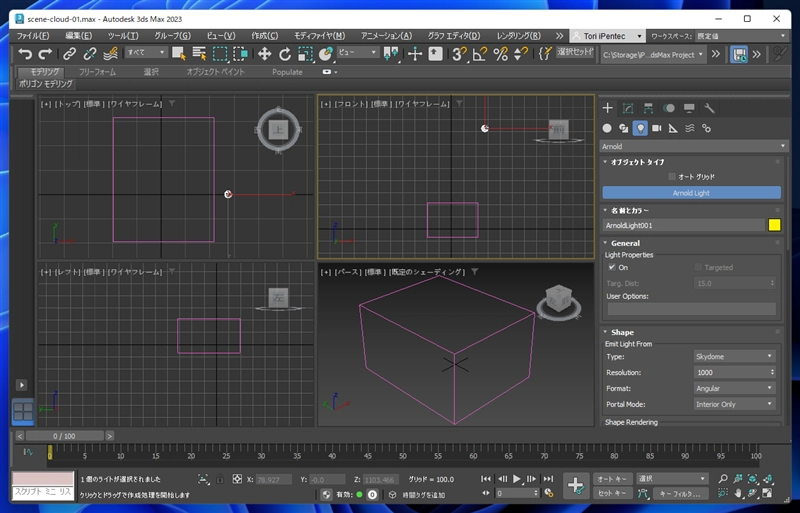Screen dimensions: 800x513
Task: Switch to the Modify panel tab
Action: (627, 108)
